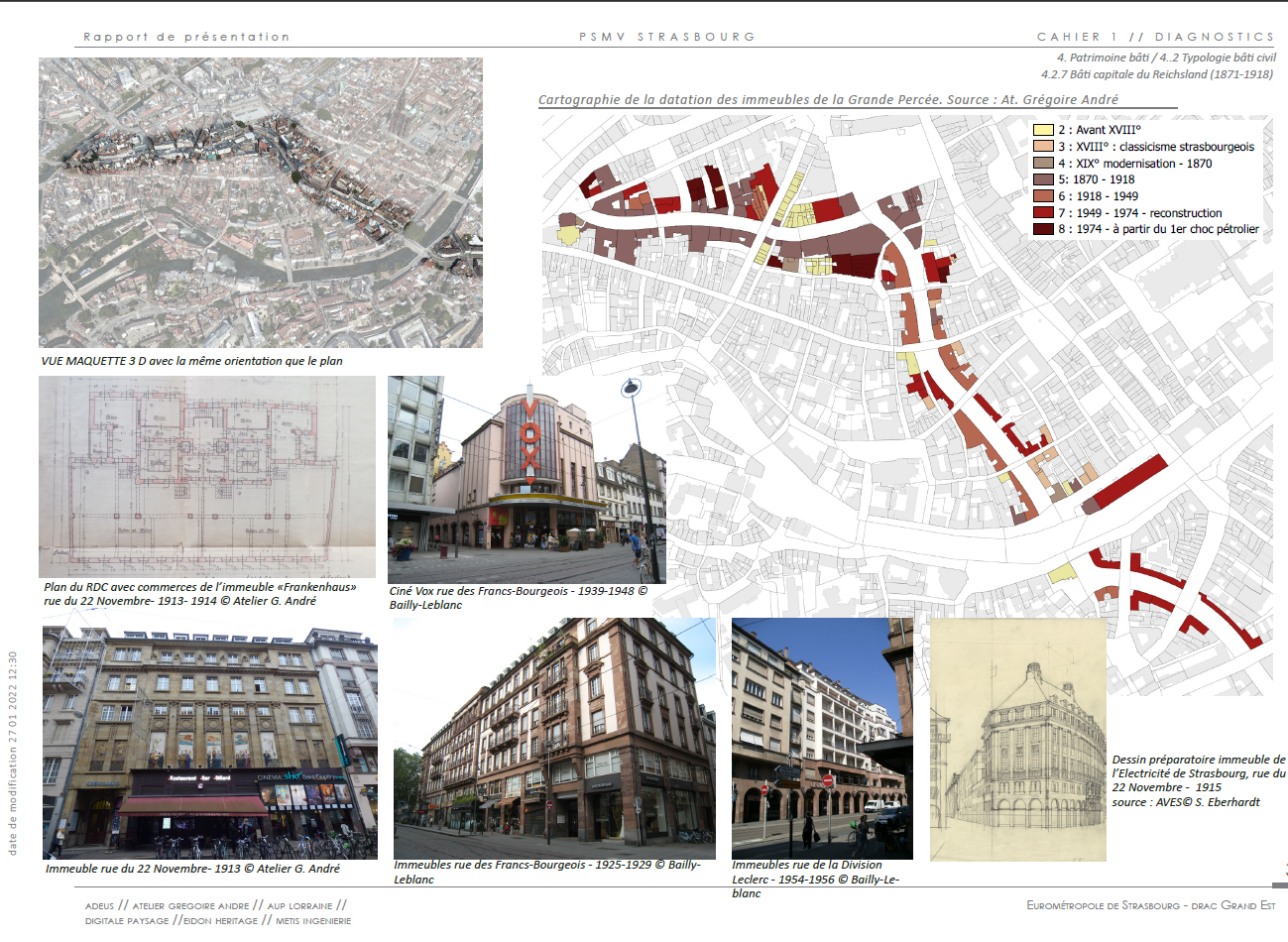Click the '1918 - 1949' legend swatch

[1043, 196]
